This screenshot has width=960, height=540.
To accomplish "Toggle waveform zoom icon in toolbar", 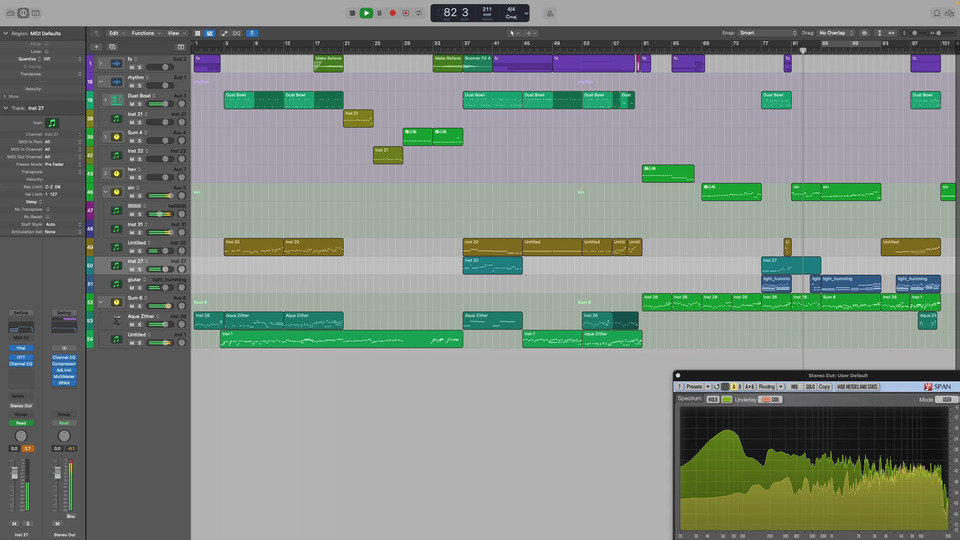I will [x=864, y=33].
